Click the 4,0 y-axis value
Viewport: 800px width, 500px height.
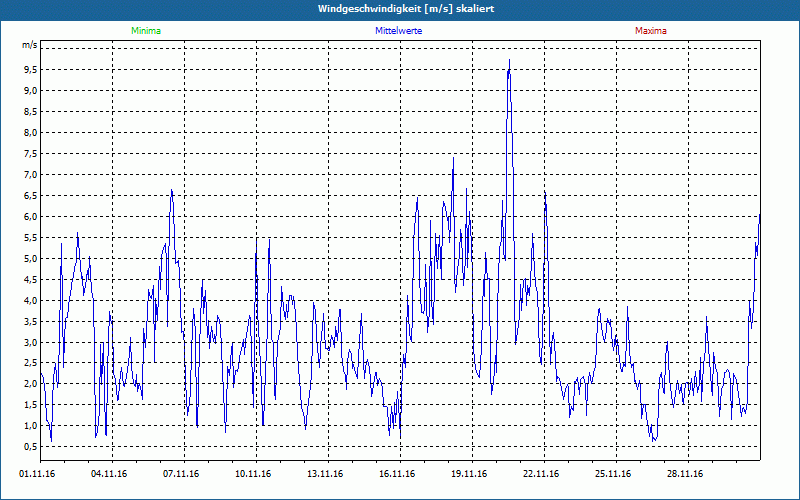click(x=31, y=300)
